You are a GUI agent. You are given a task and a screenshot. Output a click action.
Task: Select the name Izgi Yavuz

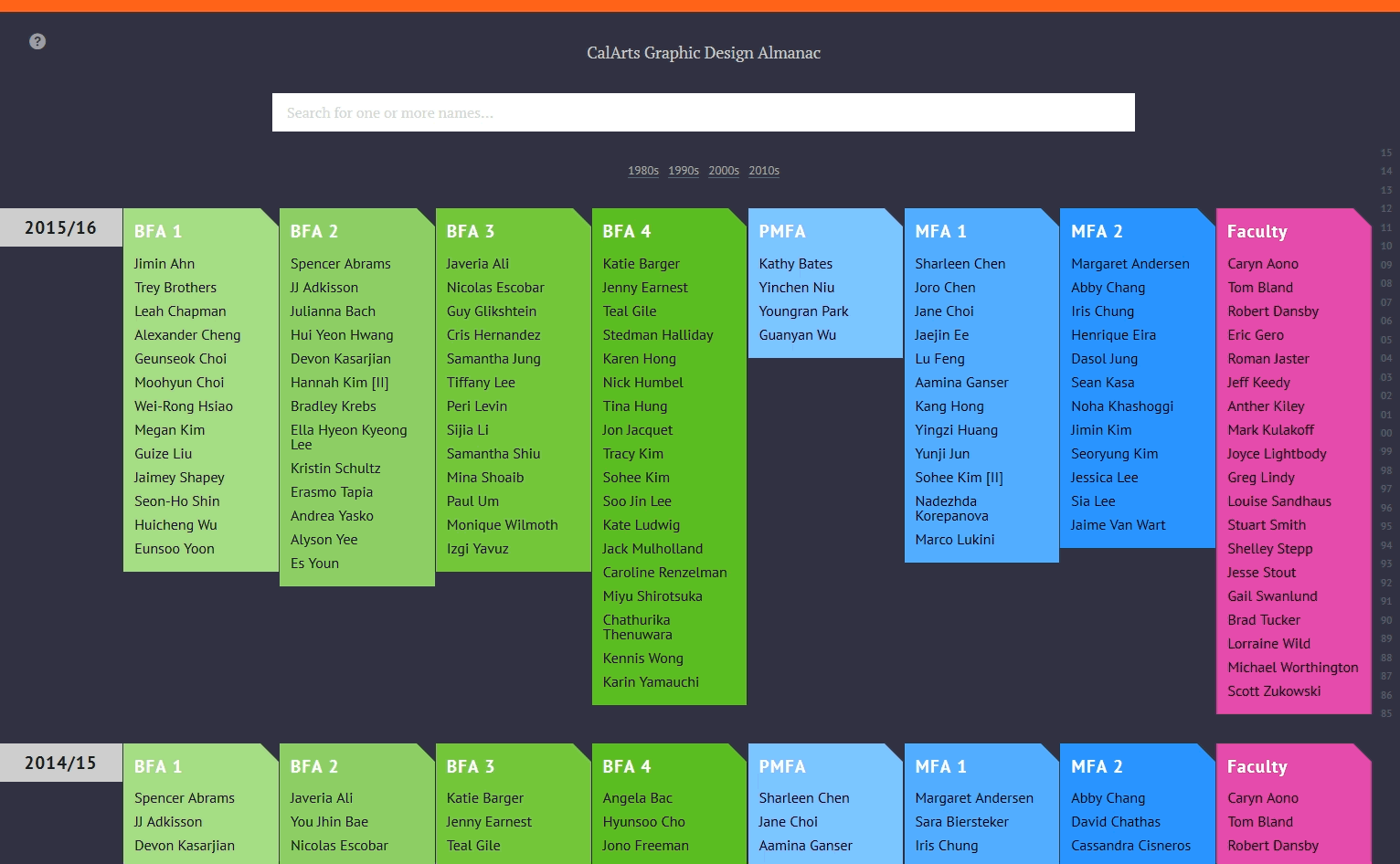click(478, 549)
